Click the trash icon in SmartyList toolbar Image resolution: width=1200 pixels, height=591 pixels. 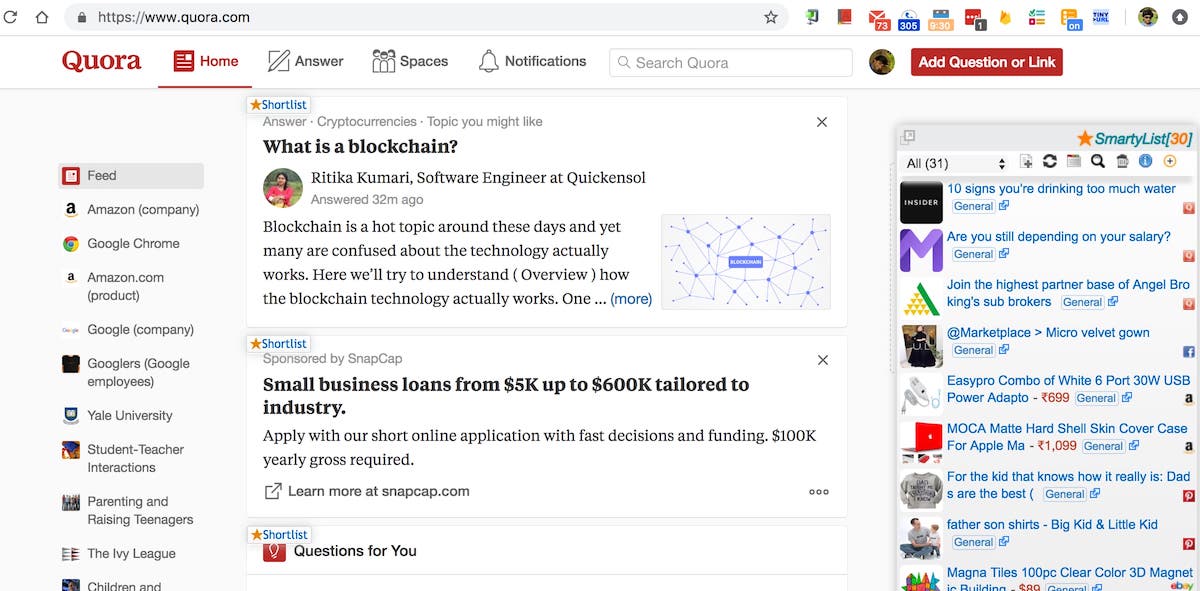click(x=1122, y=162)
